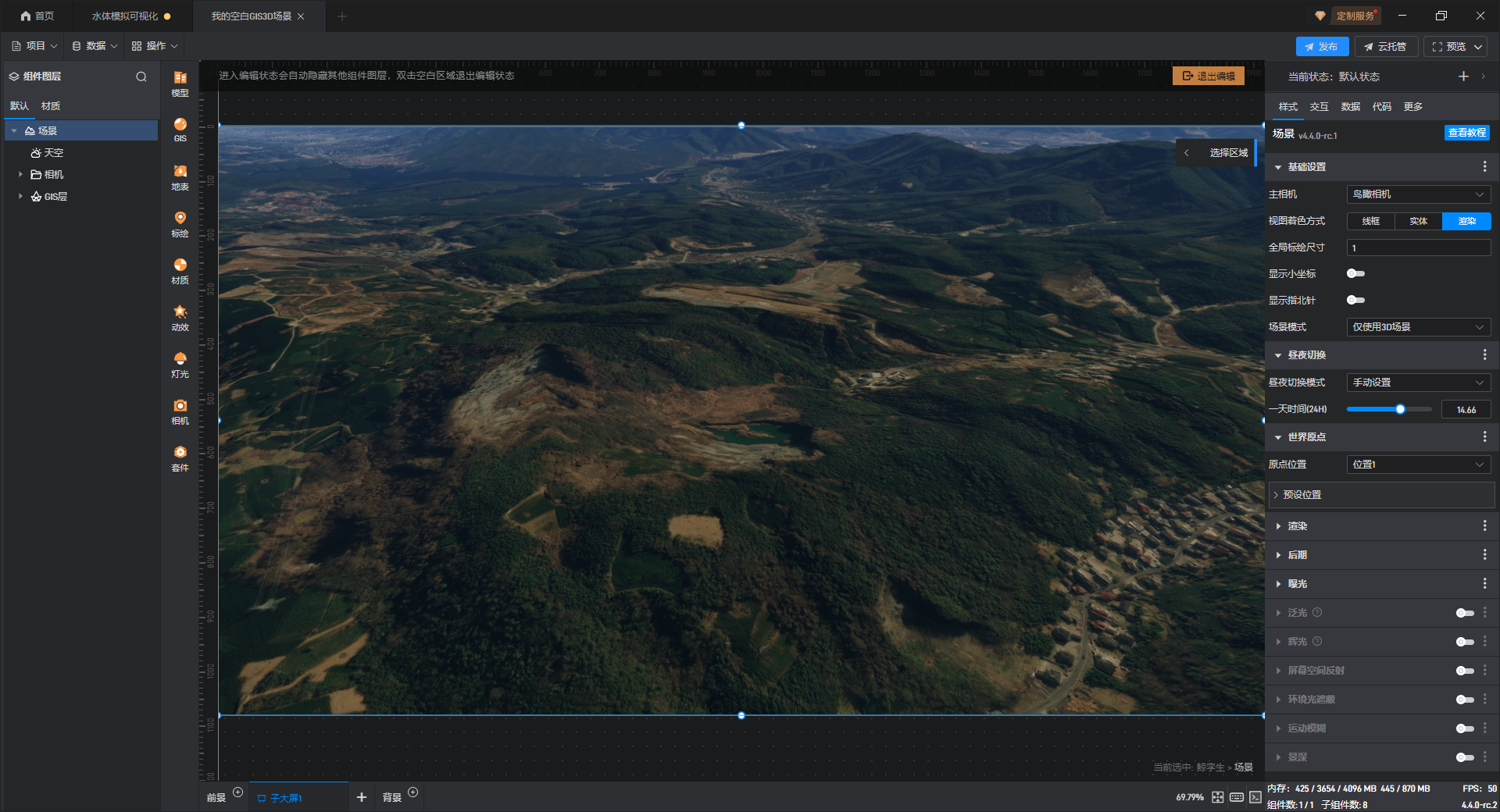Open 查看教程 tutorial link
This screenshot has width=1500, height=812.
[x=1467, y=133]
